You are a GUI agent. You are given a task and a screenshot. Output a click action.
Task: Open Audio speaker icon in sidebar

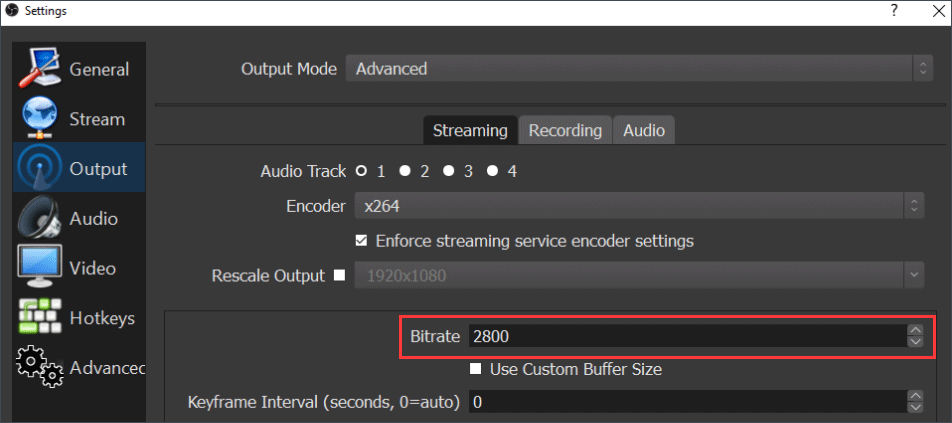click(41, 219)
